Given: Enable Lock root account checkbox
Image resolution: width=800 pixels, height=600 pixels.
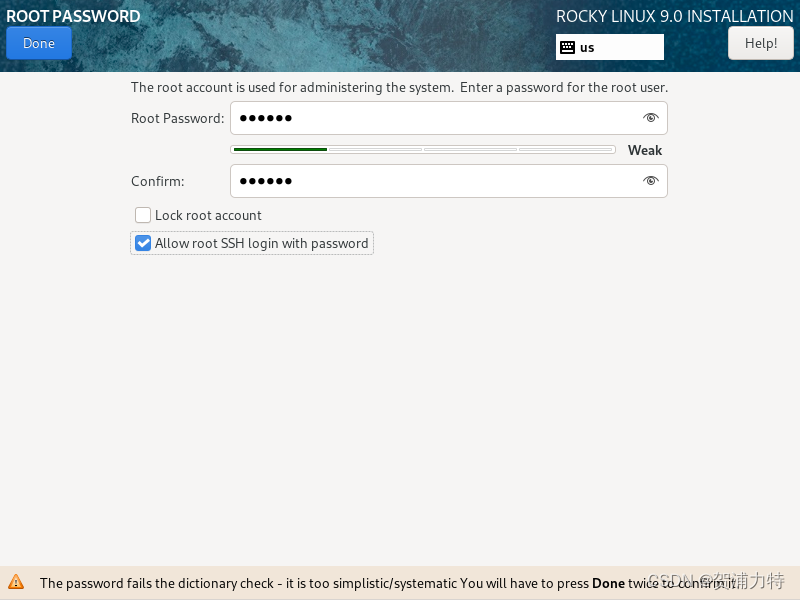Looking at the screenshot, I should coord(143,215).
